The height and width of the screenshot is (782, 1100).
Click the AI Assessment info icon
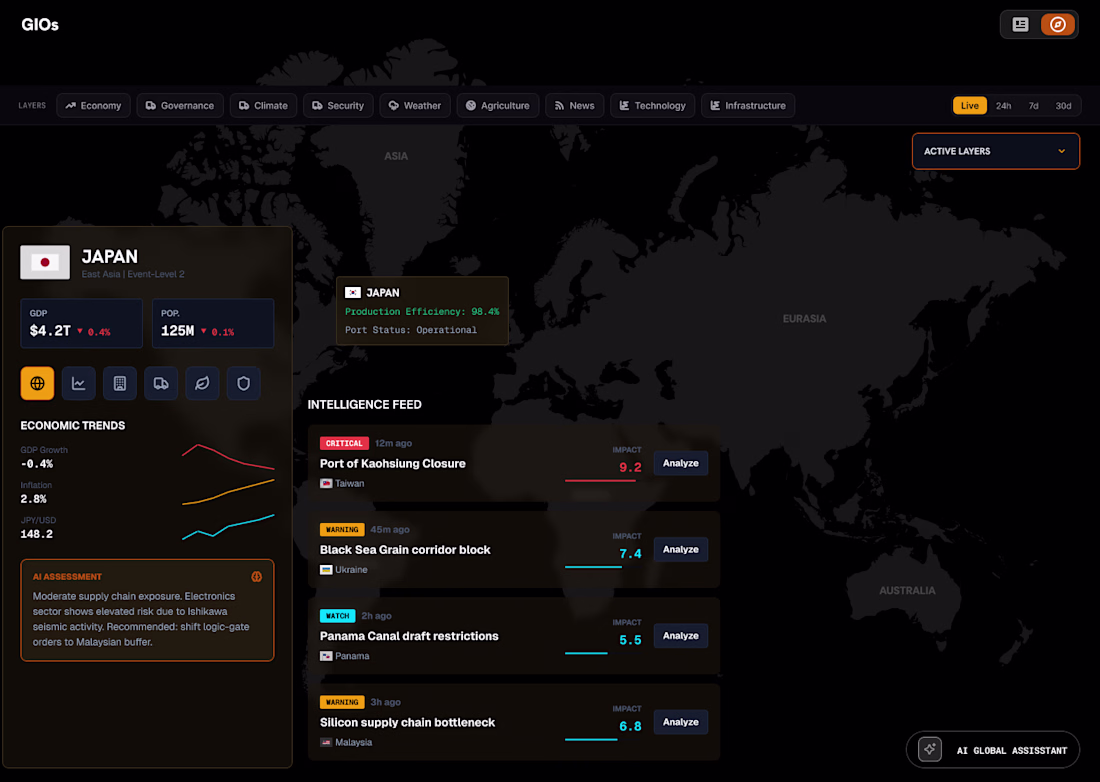pyautogui.click(x=257, y=577)
